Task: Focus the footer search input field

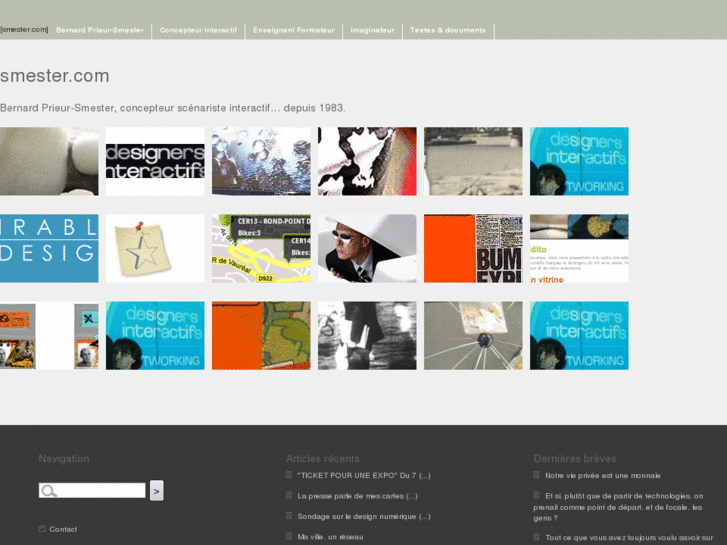Action: pyautogui.click(x=92, y=490)
